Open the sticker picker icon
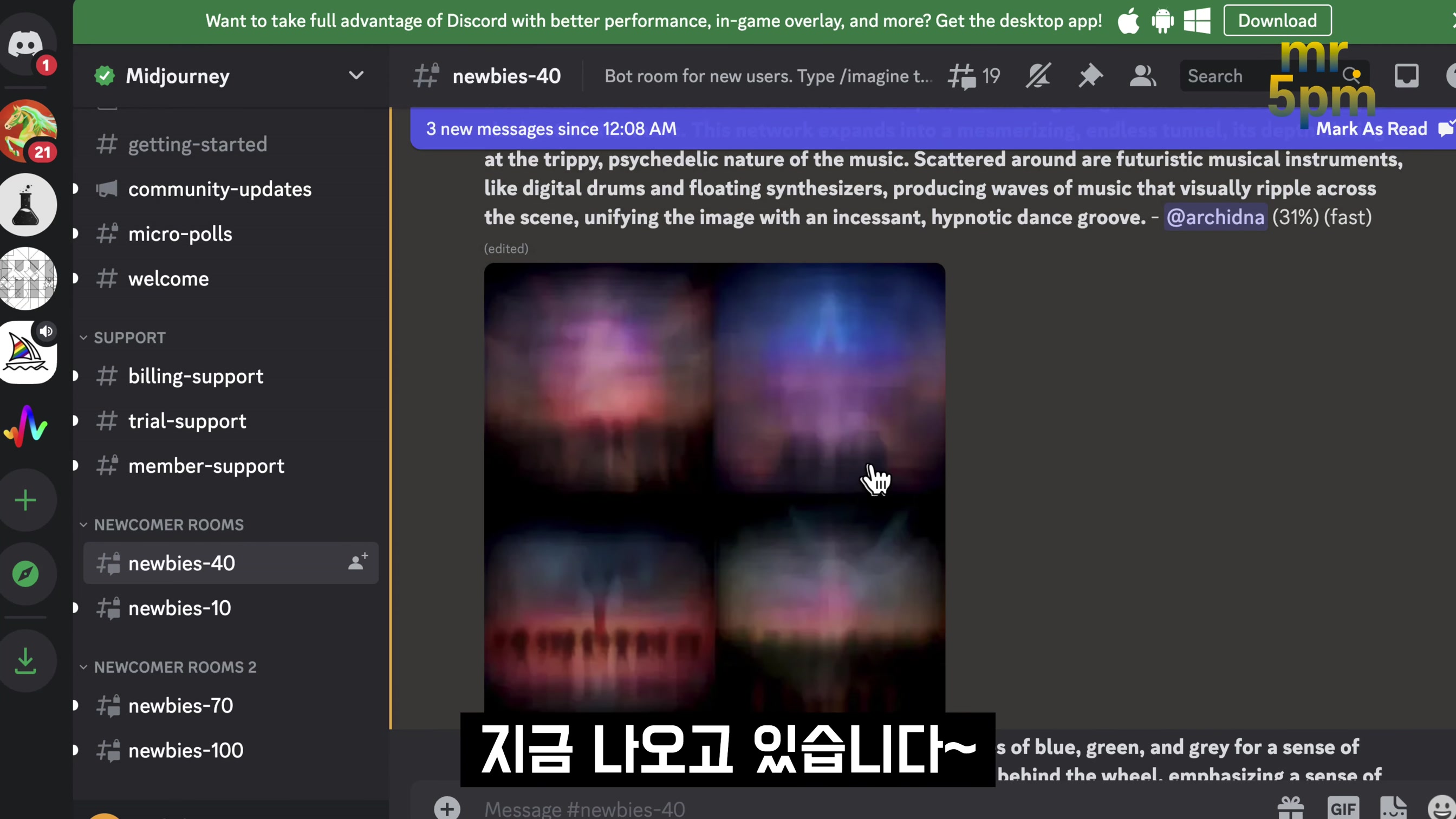The image size is (1456, 819). click(x=1393, y=808)
